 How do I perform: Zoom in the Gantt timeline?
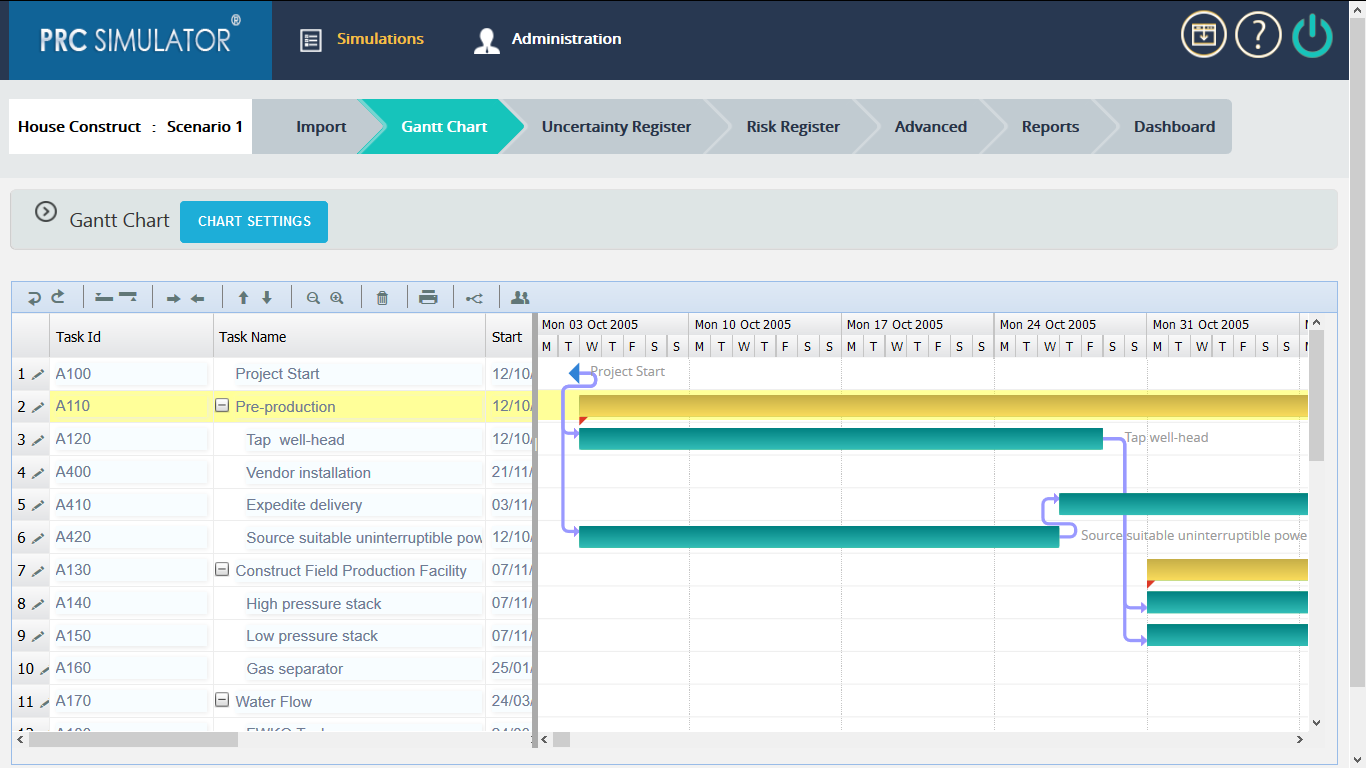pyautogui.click(x=337, y=298)
